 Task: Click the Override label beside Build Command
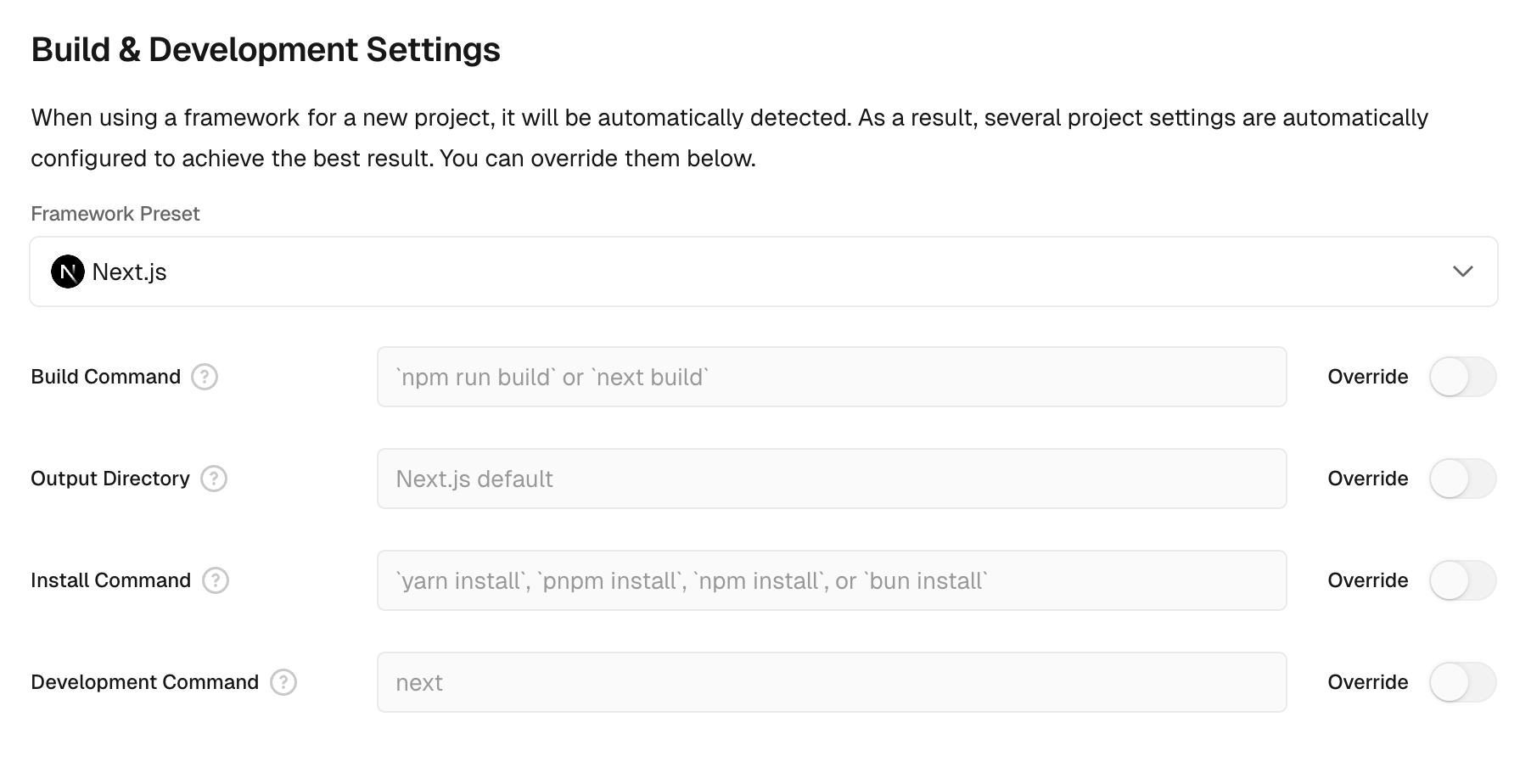point(1368,377)
